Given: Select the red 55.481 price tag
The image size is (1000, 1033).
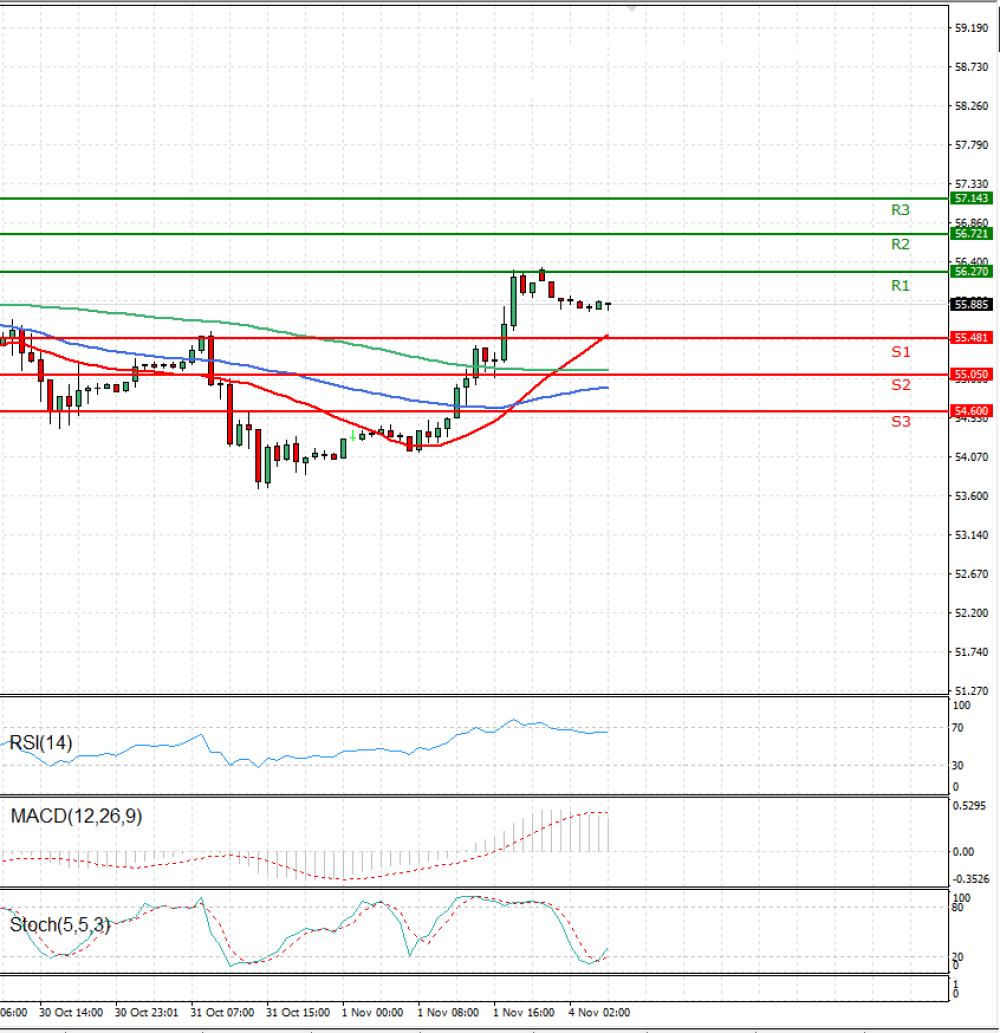Looking at the screenshot, I should click(971, 338).
